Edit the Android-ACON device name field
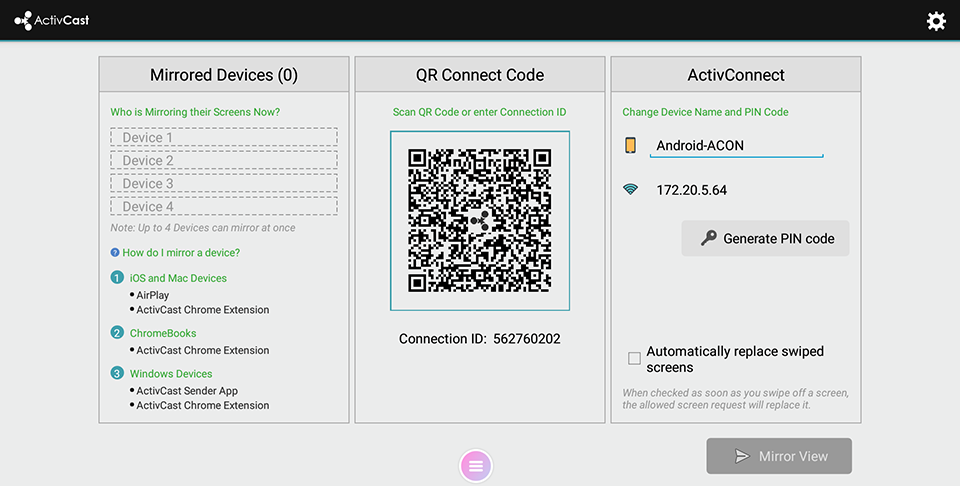960x486 pixels. tap(736, 146)
